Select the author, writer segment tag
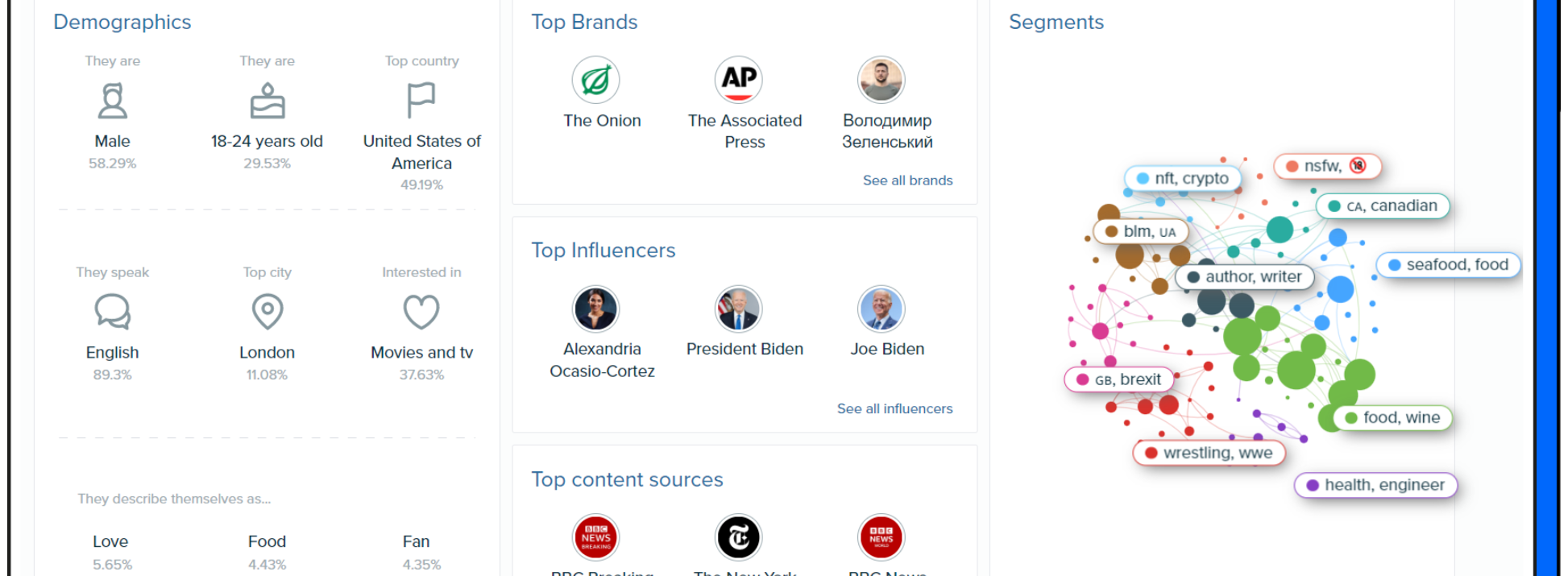Screen dimensions: 1568x576 1244,276
